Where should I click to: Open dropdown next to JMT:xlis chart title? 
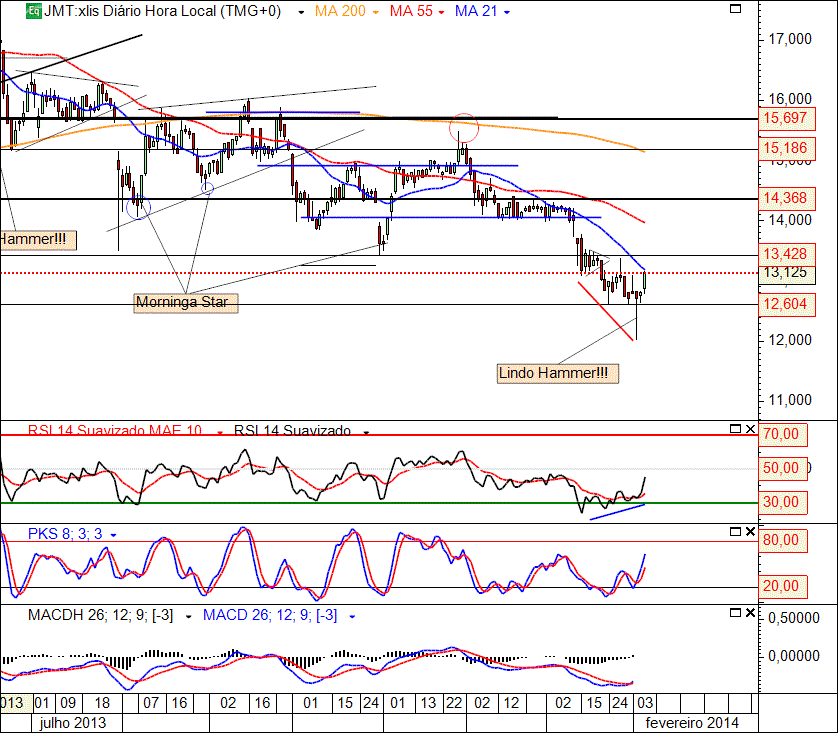(x=301, y=12)
